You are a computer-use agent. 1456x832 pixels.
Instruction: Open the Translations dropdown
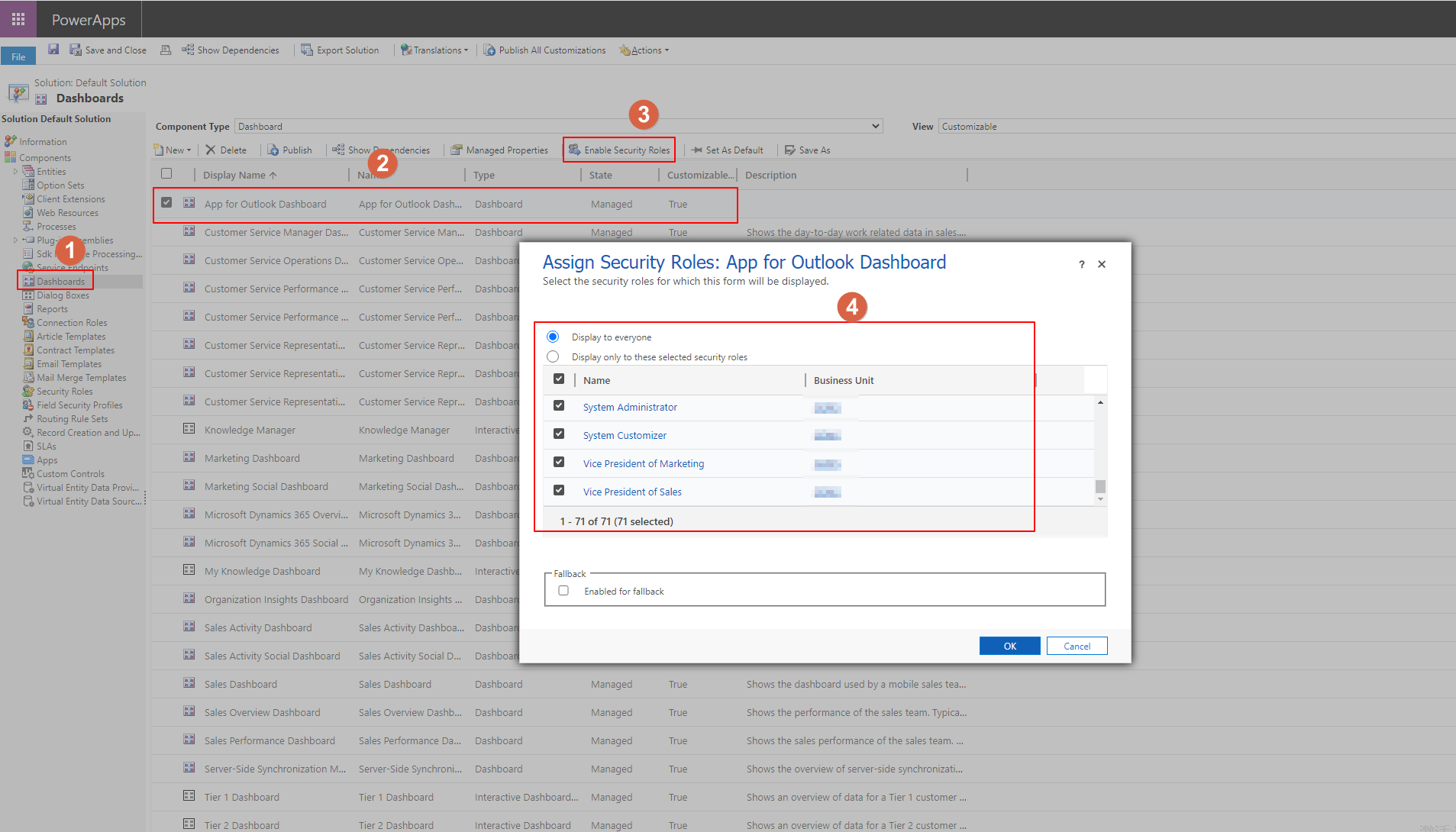[434, 50]
